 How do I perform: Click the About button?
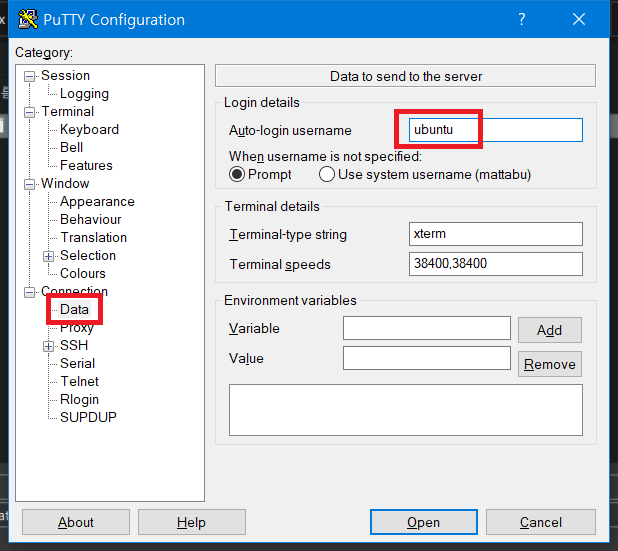coord(76,522)
